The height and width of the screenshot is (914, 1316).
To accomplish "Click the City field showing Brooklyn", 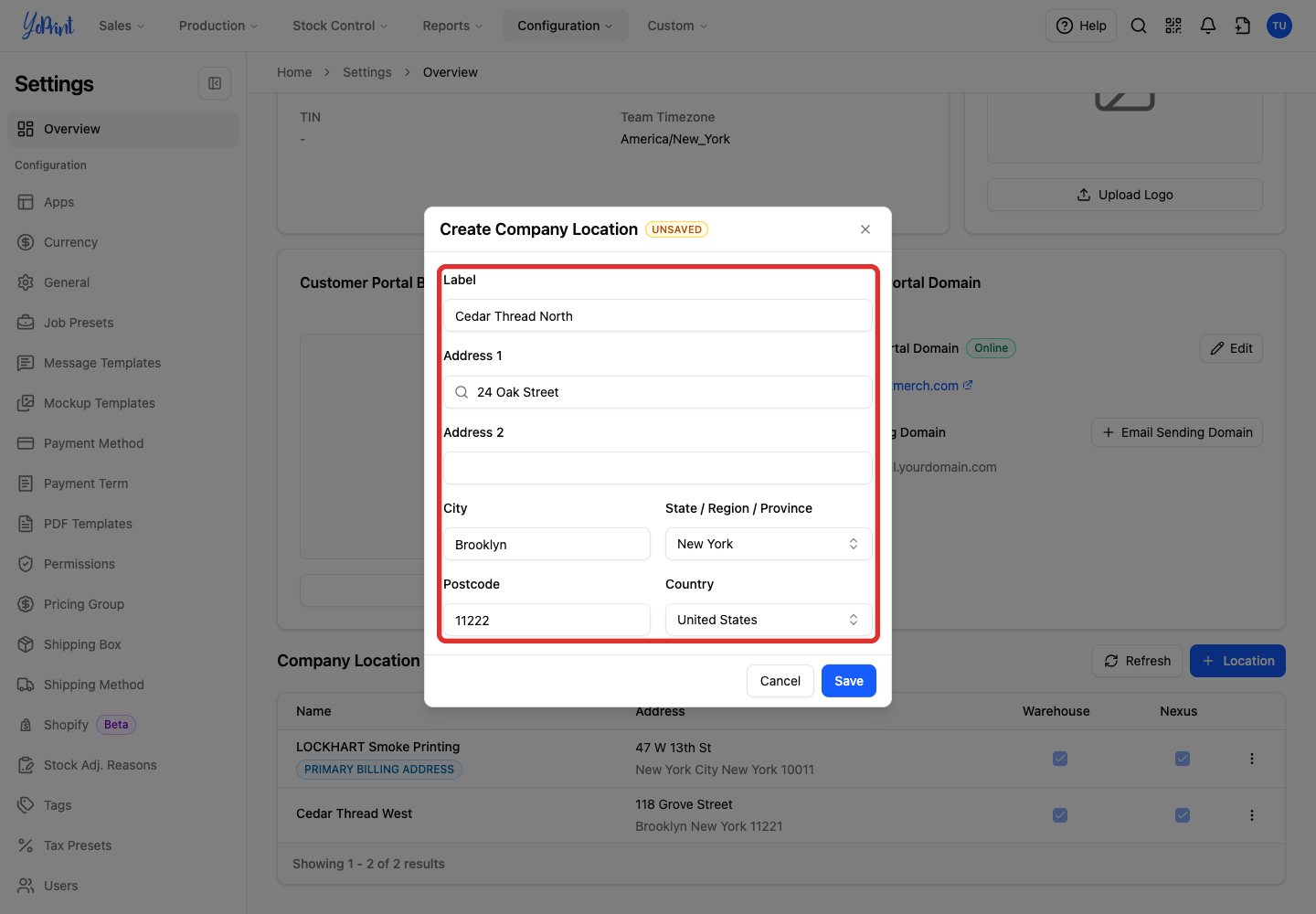I will point(547,544).
